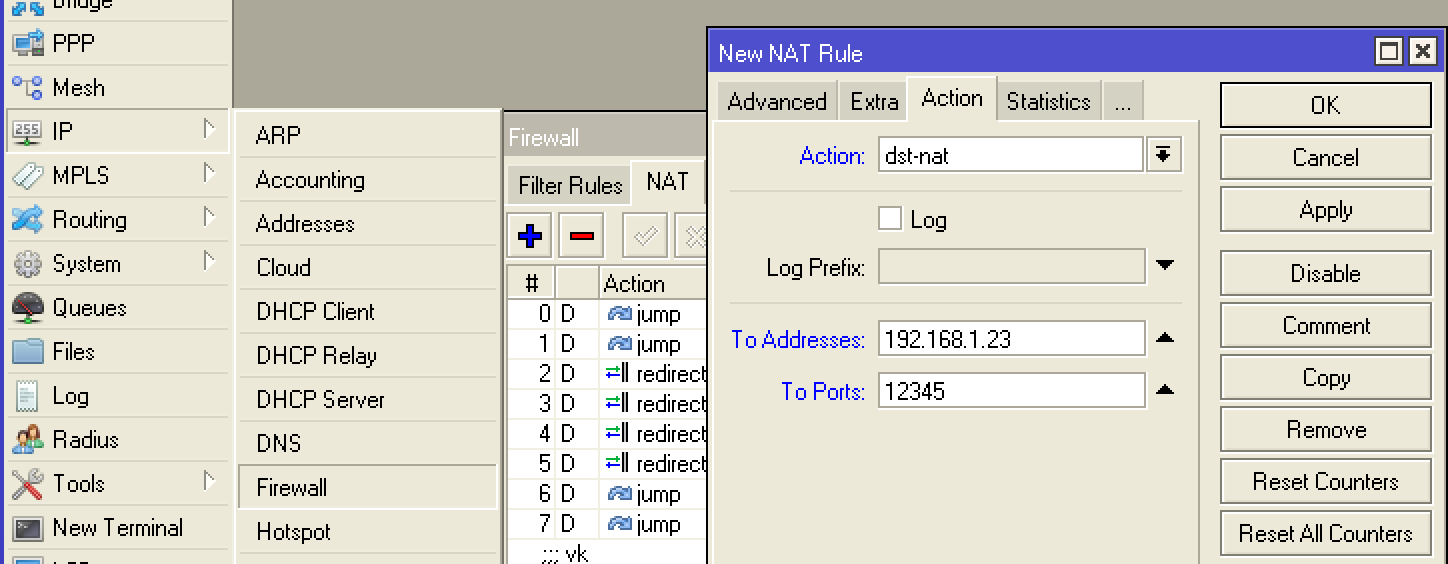Viewport: 1448px width, 564px height.
Task: Switch to the Extra tab
Action: (x=874, y=102)
